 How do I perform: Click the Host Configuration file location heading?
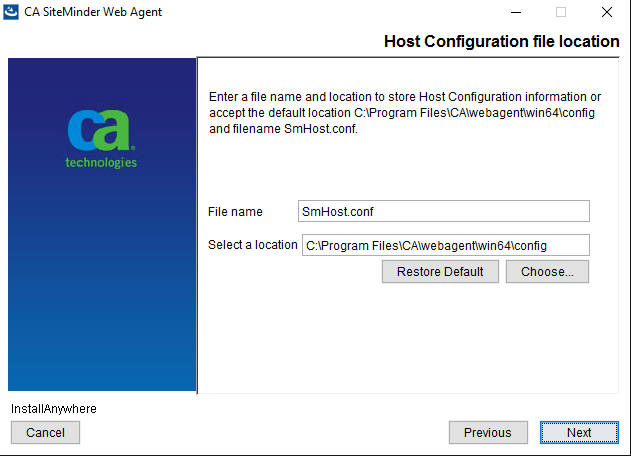click(x=502, y=41)
